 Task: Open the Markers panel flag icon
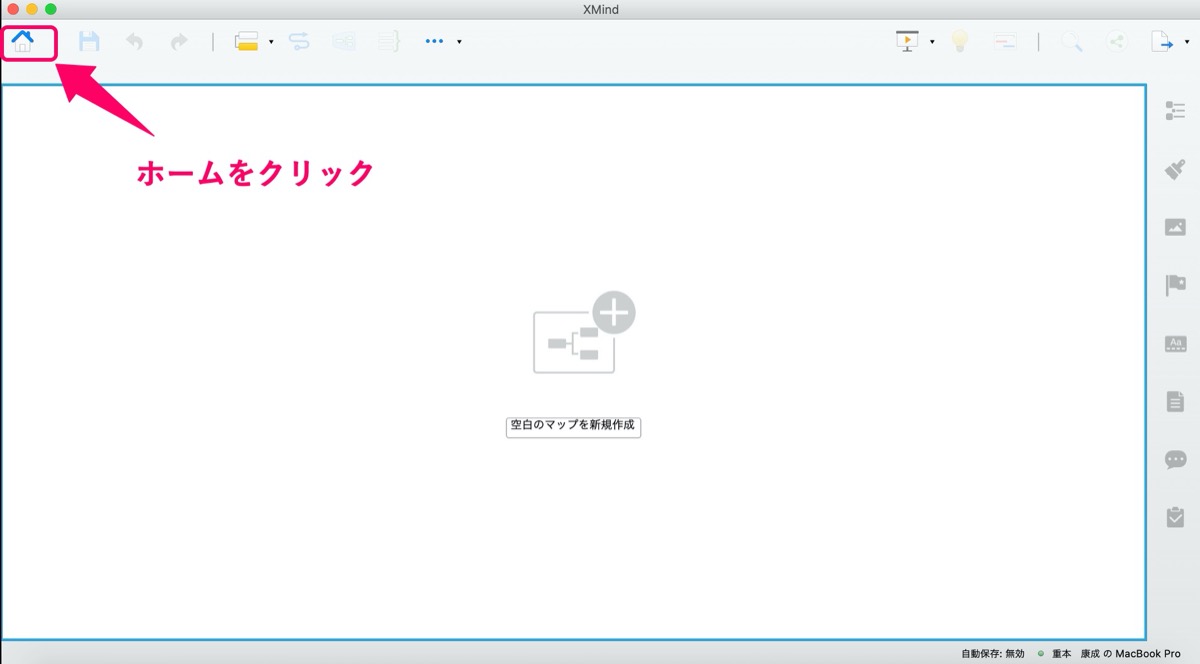pos(1175,285)
